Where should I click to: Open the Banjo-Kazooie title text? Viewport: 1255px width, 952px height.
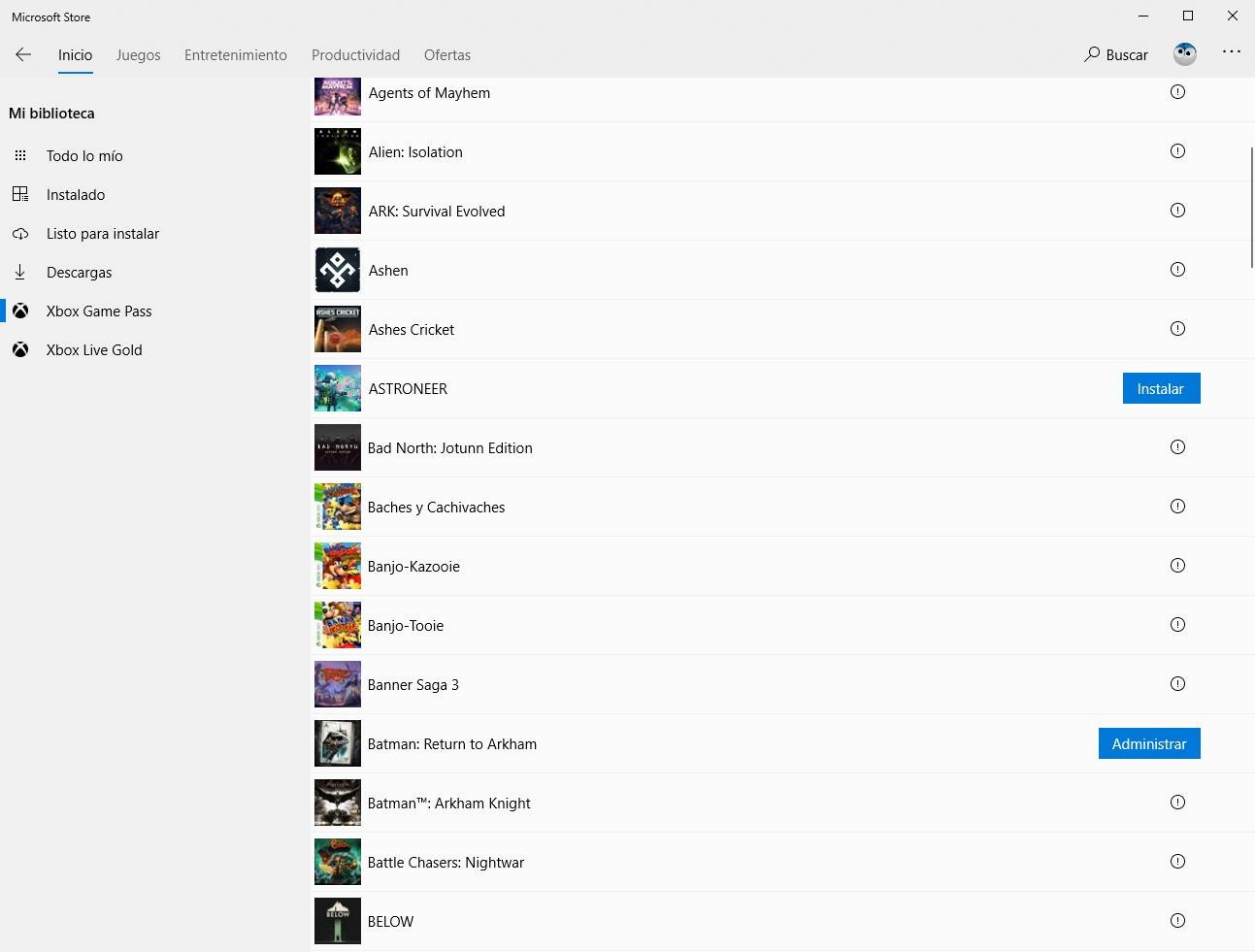tap(413, 567)
